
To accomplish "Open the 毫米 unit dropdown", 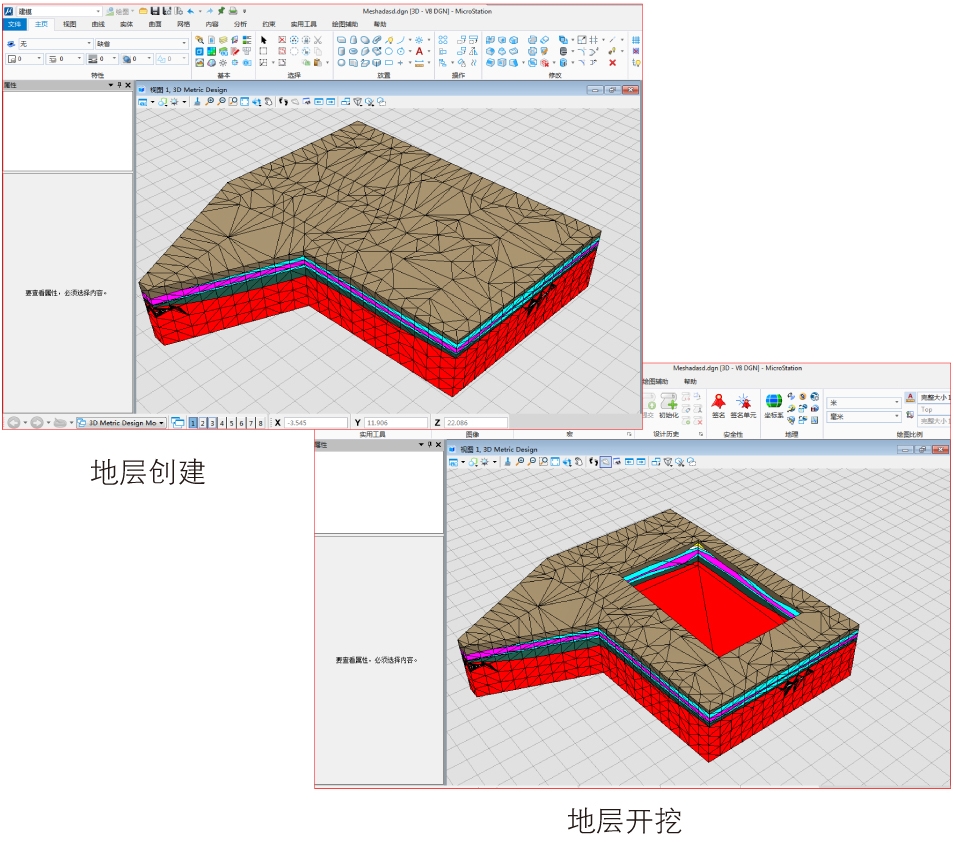I will (x=896, y=416).
